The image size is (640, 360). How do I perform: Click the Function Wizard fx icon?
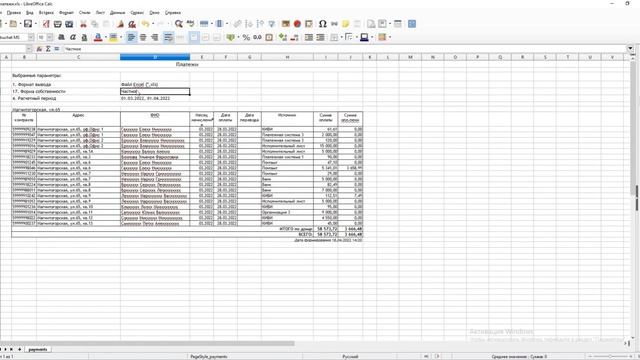click(40, 49)
